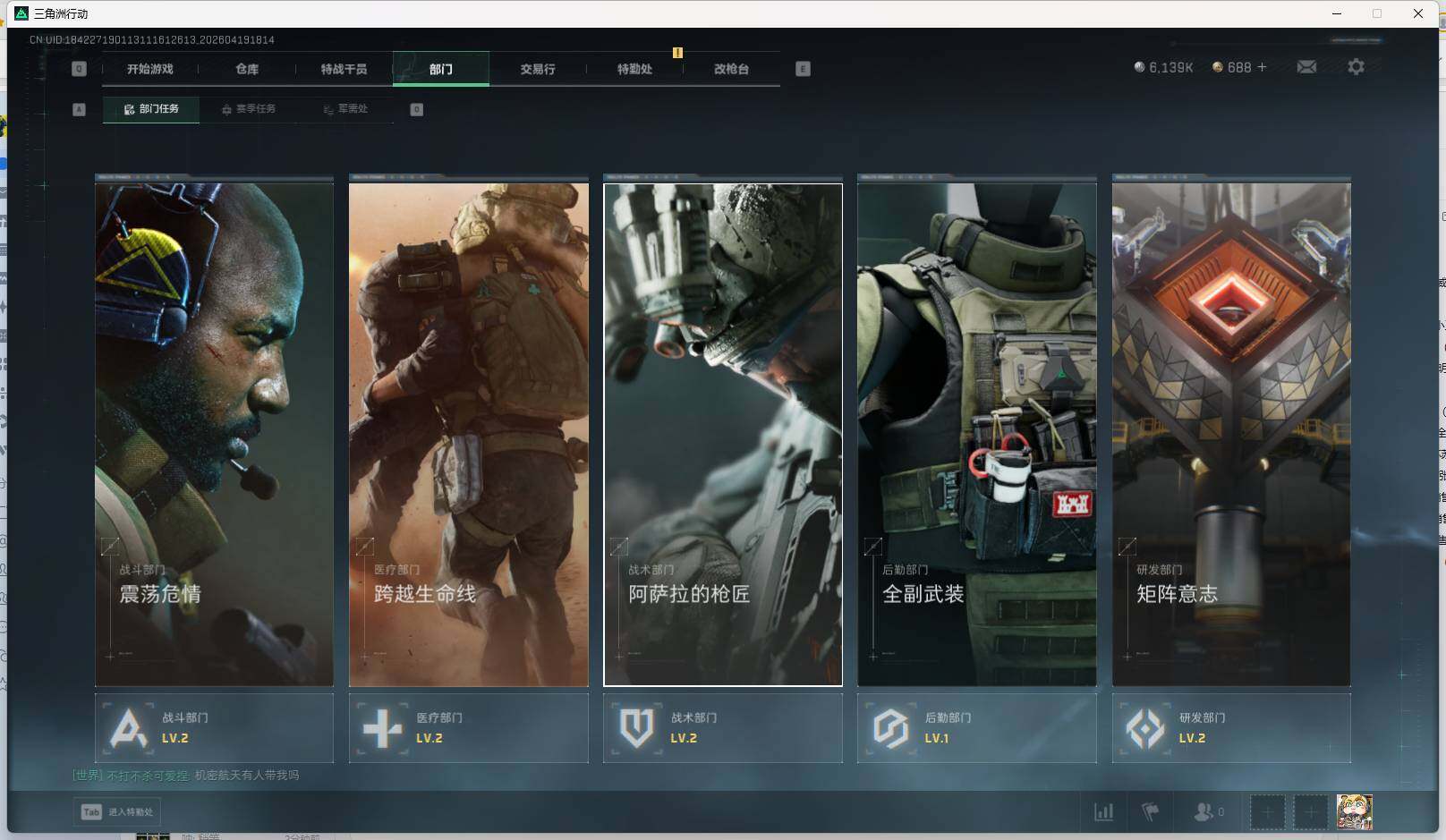This screenshot has height=840, width=1446.
Task: Click the expand corner icon on 阿萨拉的枪匠
Action: (x=618, y=546)
